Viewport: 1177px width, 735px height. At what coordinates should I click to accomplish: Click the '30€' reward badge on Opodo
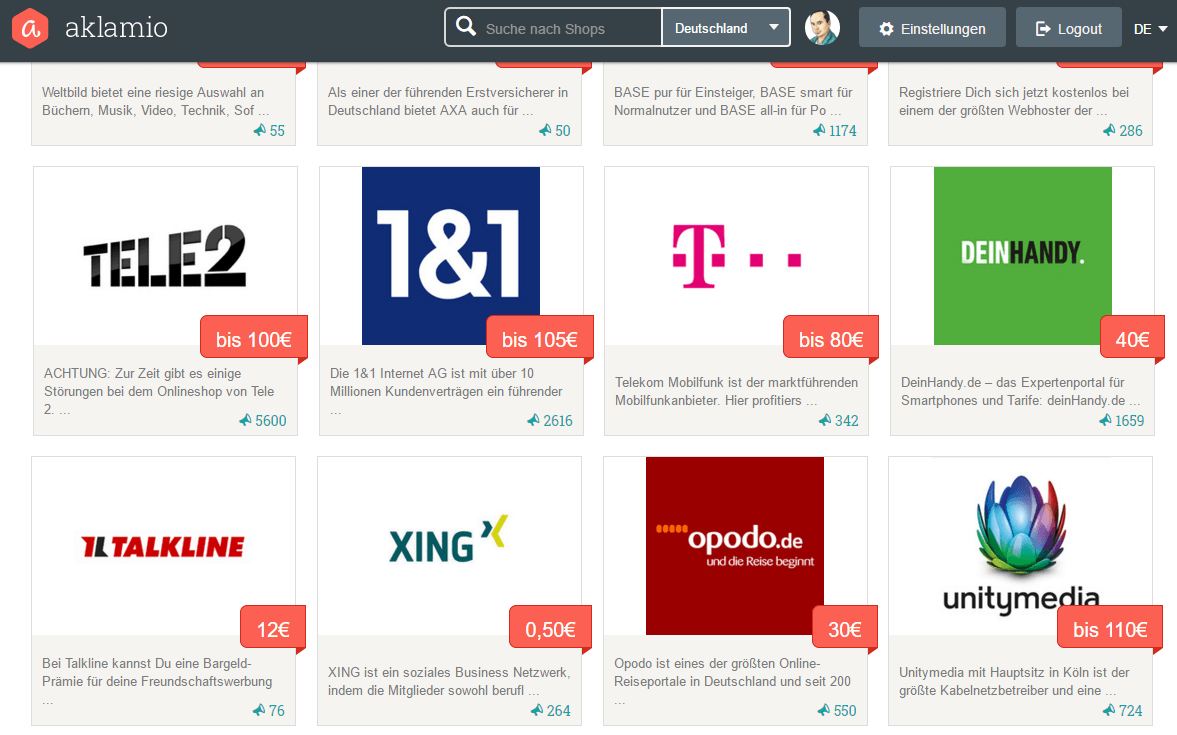coord(844,629)
